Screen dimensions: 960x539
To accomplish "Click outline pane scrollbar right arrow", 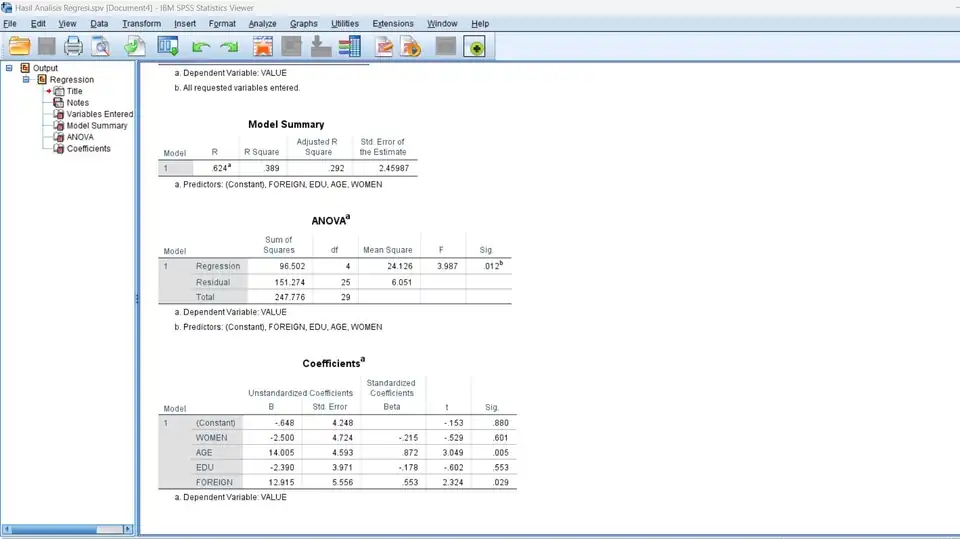I will (128, 529).
